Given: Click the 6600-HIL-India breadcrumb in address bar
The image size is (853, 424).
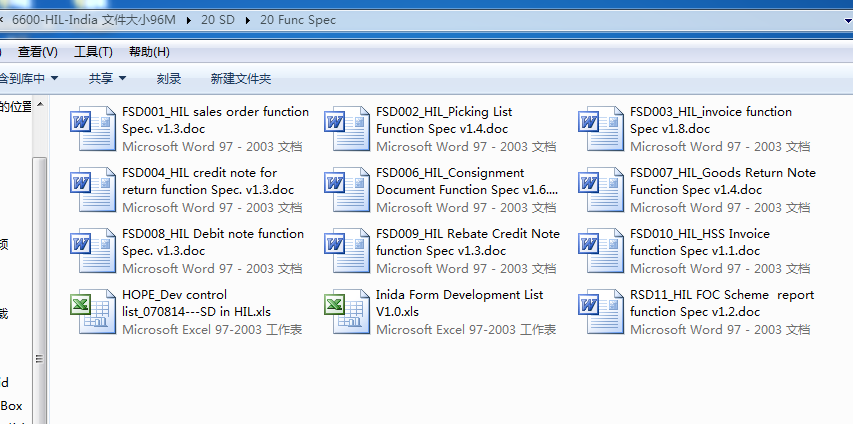Looking at the screenshot, I should point(94,20).
